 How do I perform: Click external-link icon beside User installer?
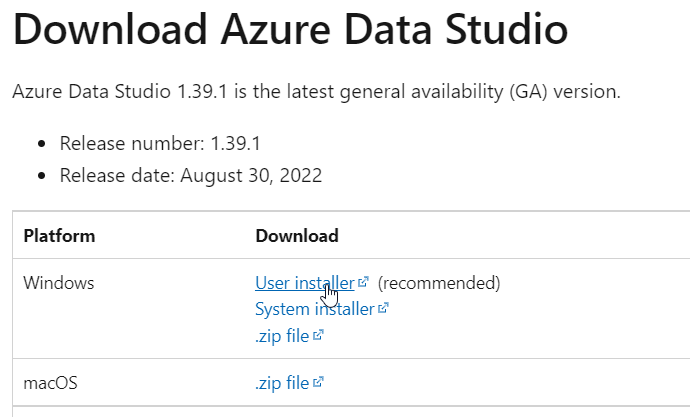363,283
